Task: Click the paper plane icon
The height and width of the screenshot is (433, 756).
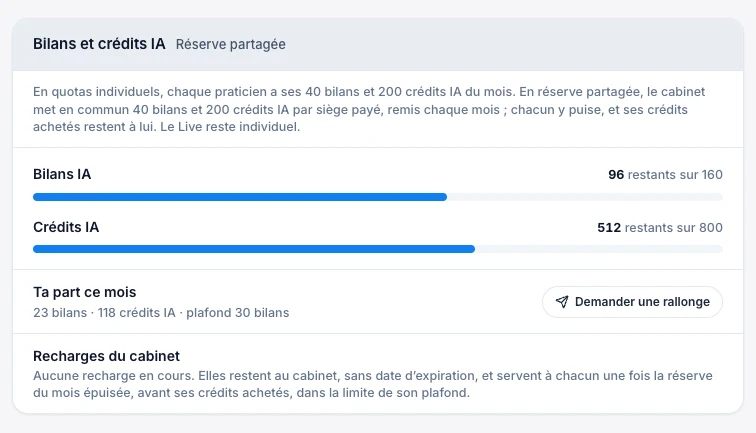Action: click(562, 302)
